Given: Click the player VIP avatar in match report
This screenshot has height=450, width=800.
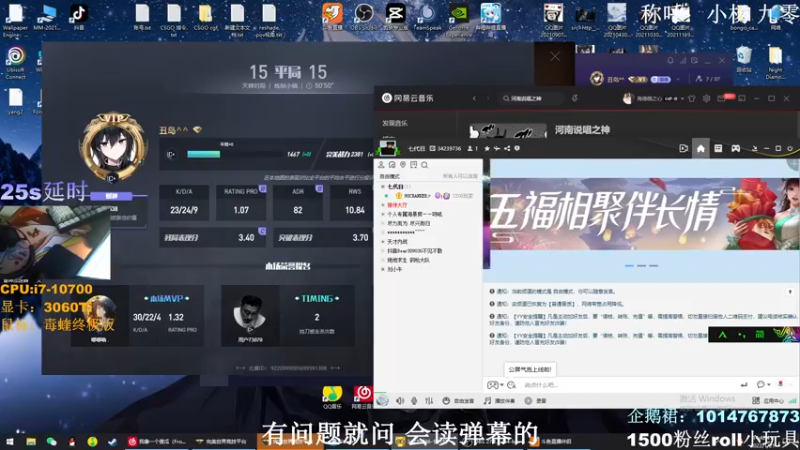Looking at the screenshot, I should (x=113, y=147).
